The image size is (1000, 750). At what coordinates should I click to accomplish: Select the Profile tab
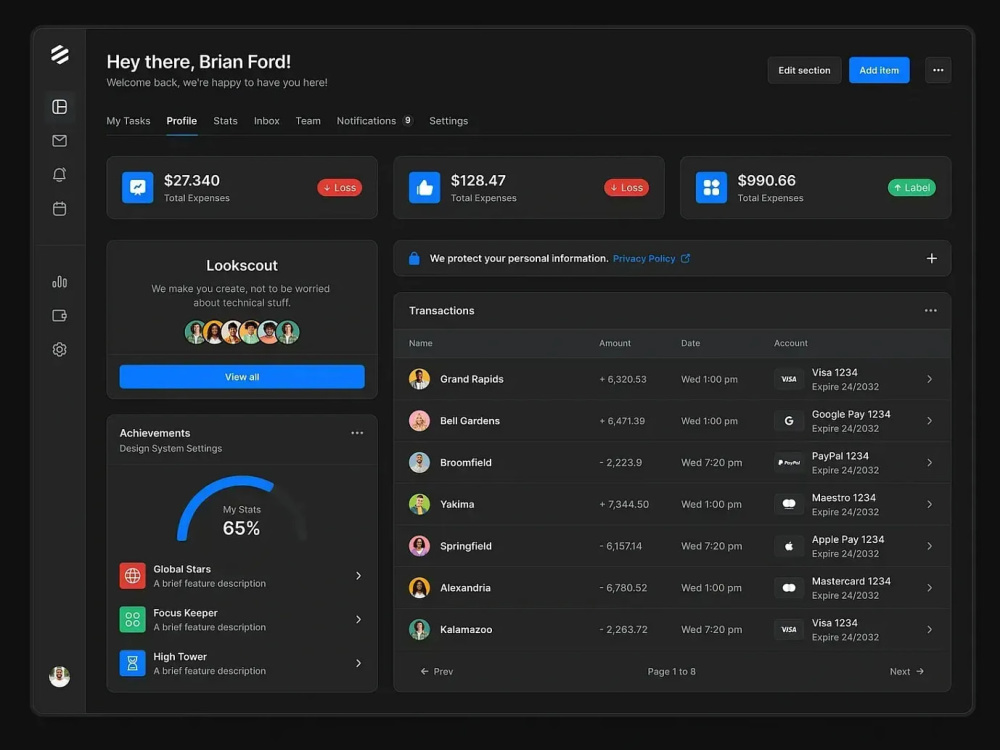pyautogui.click(x=182, y=121)
